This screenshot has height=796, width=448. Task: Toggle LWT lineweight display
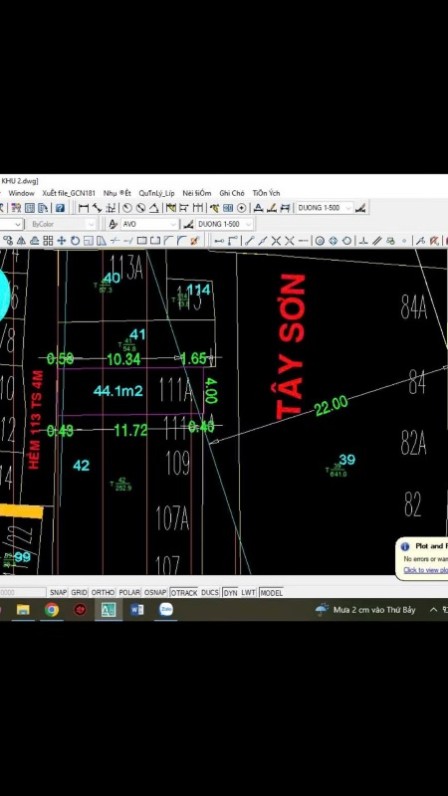coord(248,592)
